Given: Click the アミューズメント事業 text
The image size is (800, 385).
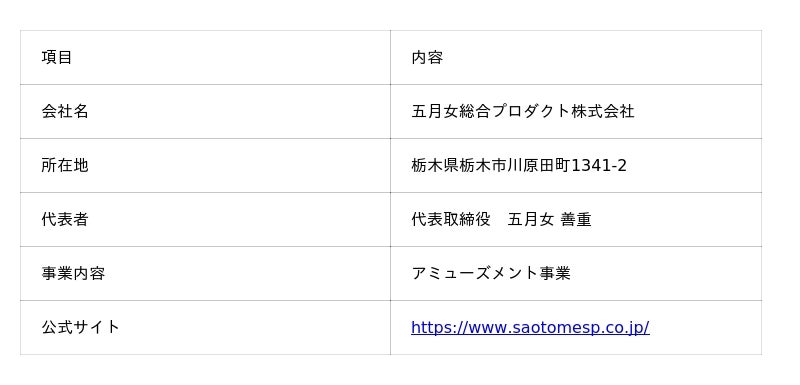Looking at the screenshot, I should coord(491,273).
